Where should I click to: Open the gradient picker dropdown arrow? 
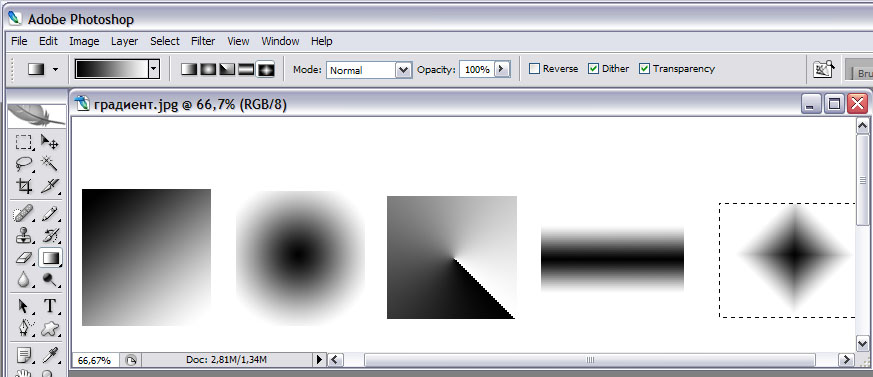pos(154,70)
